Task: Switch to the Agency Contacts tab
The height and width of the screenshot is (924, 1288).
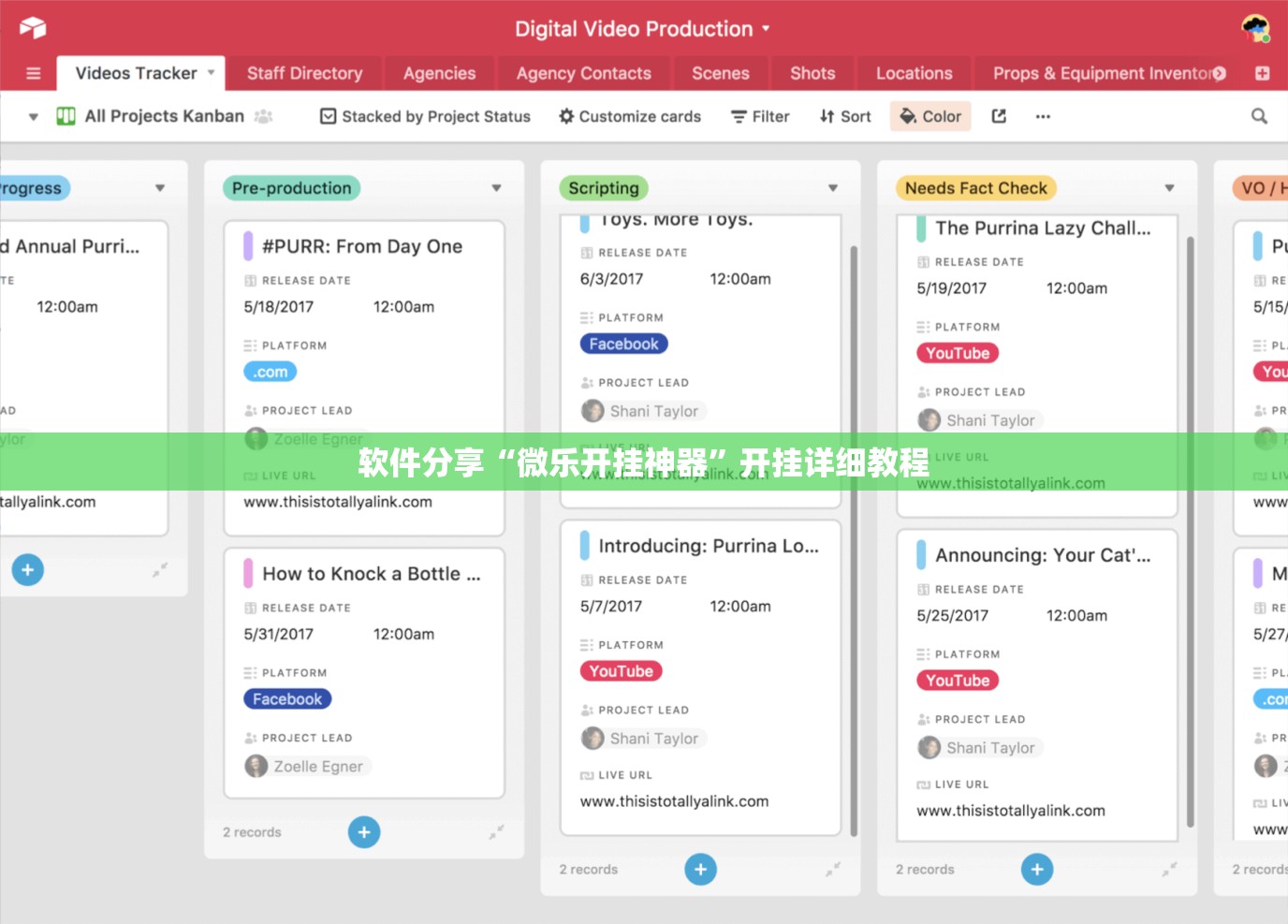Action: pos(583,73)
